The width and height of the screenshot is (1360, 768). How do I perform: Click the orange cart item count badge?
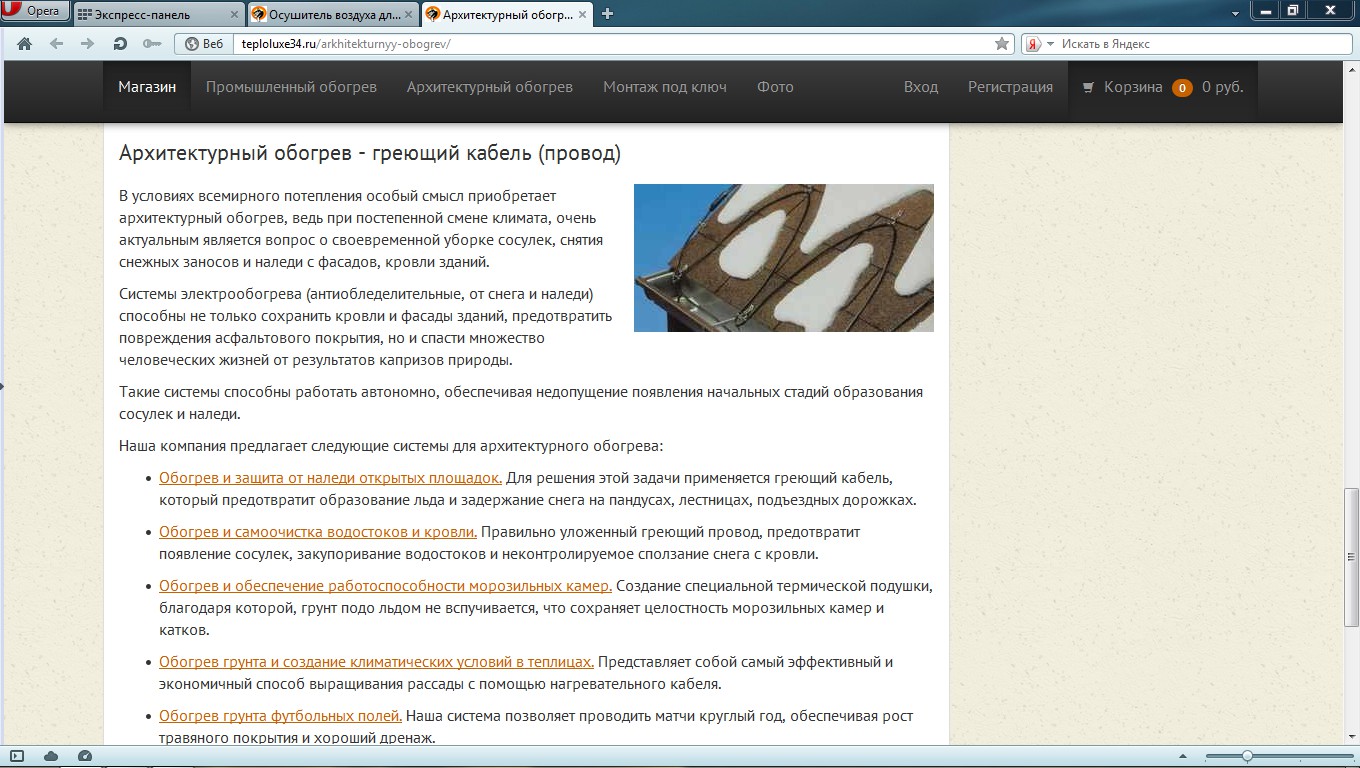coord(1182,88)
